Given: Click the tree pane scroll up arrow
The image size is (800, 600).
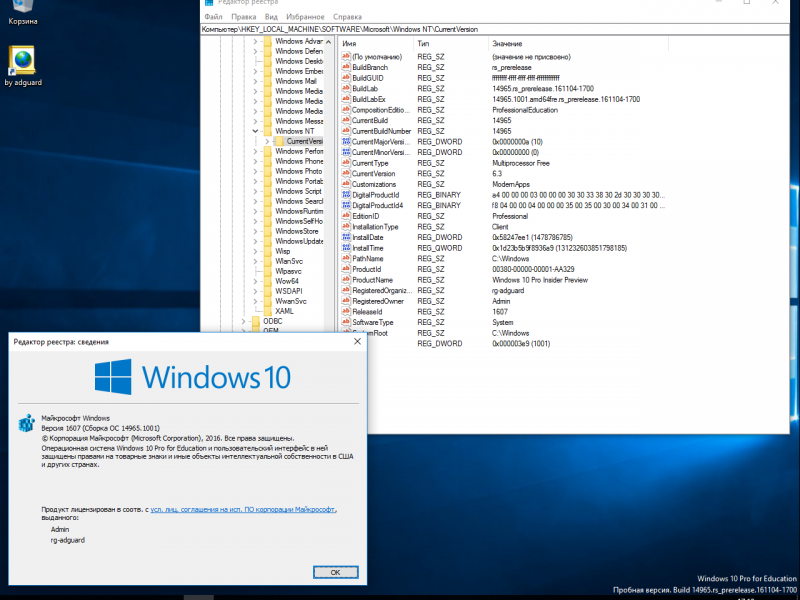Looking at the screenshot, I should pyautogui.click(x=329, y=42).
